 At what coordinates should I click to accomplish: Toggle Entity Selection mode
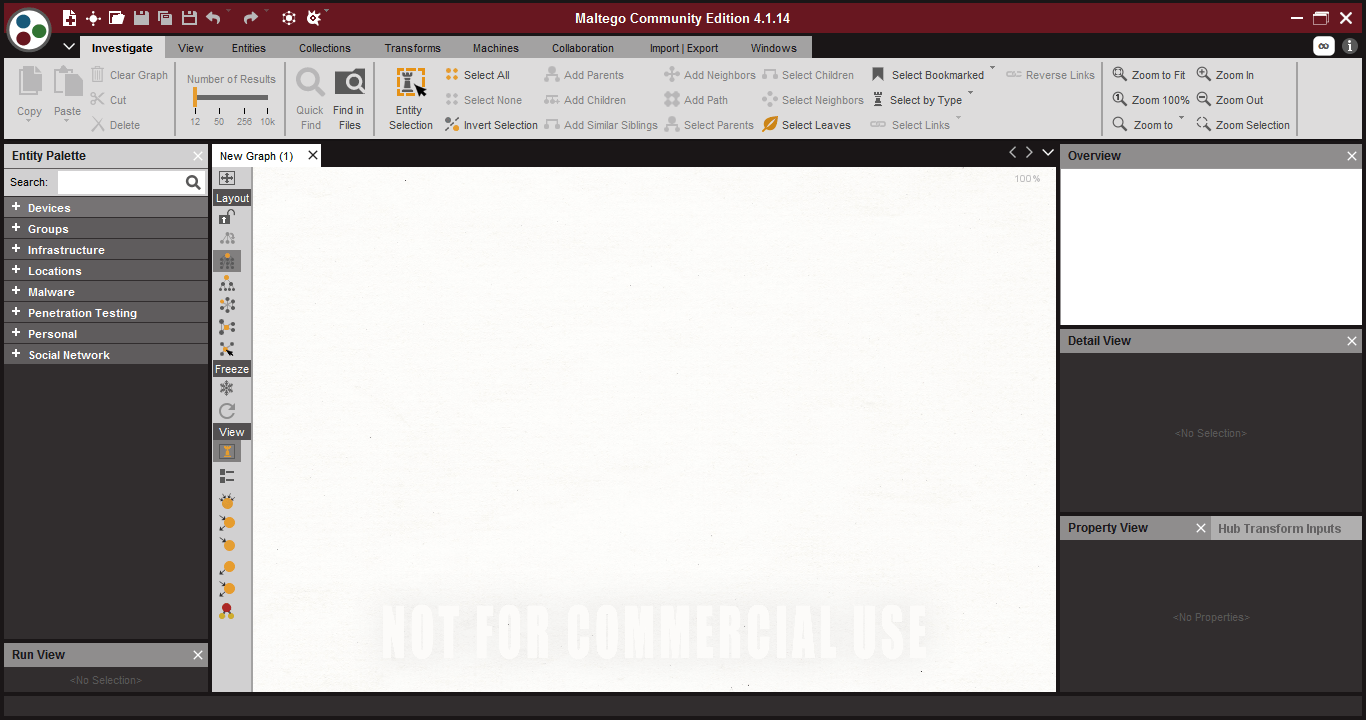click(x=411, y=100)
